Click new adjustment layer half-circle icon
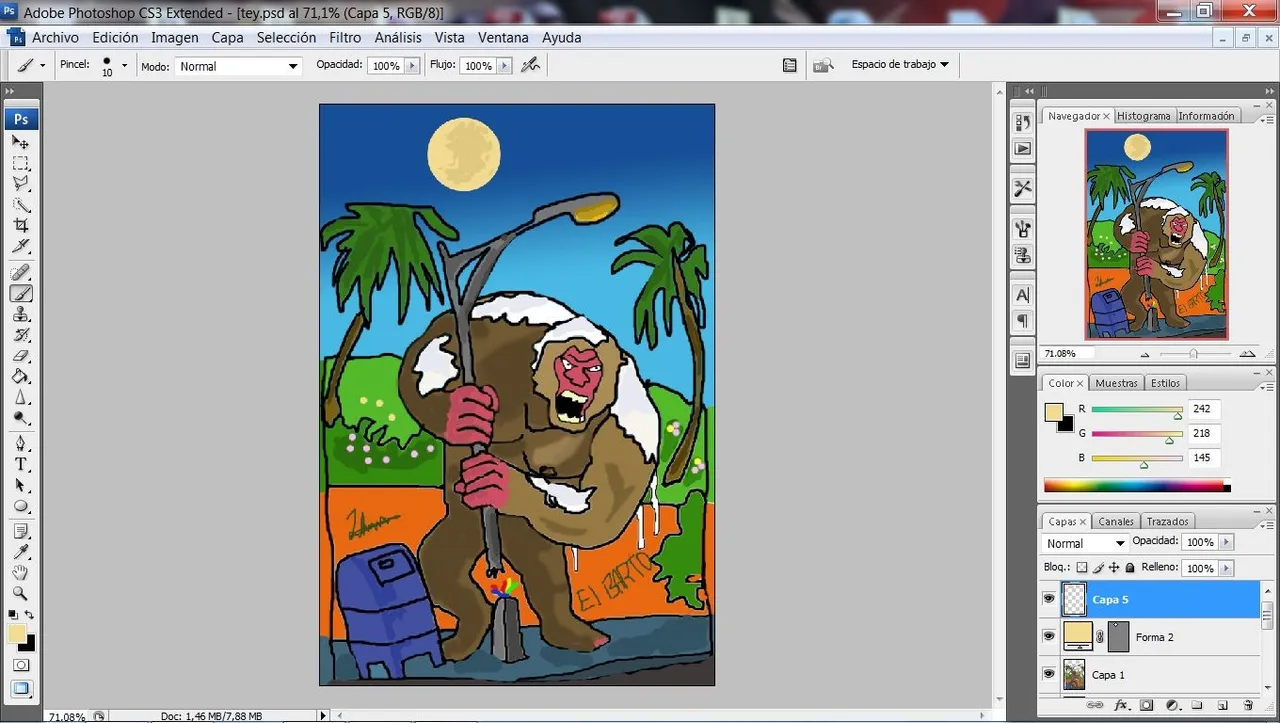The width and height of the screenshot is (1280, 723). (1171, 706)
